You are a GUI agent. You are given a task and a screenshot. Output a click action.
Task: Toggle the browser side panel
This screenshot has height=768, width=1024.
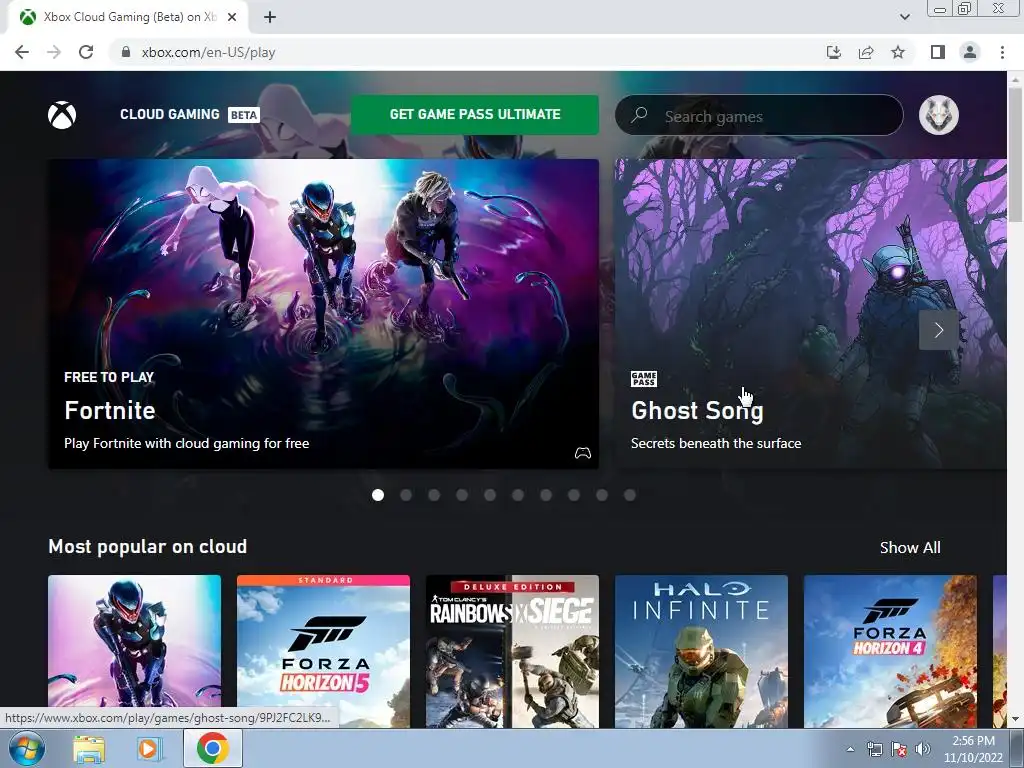pos(938,52)
